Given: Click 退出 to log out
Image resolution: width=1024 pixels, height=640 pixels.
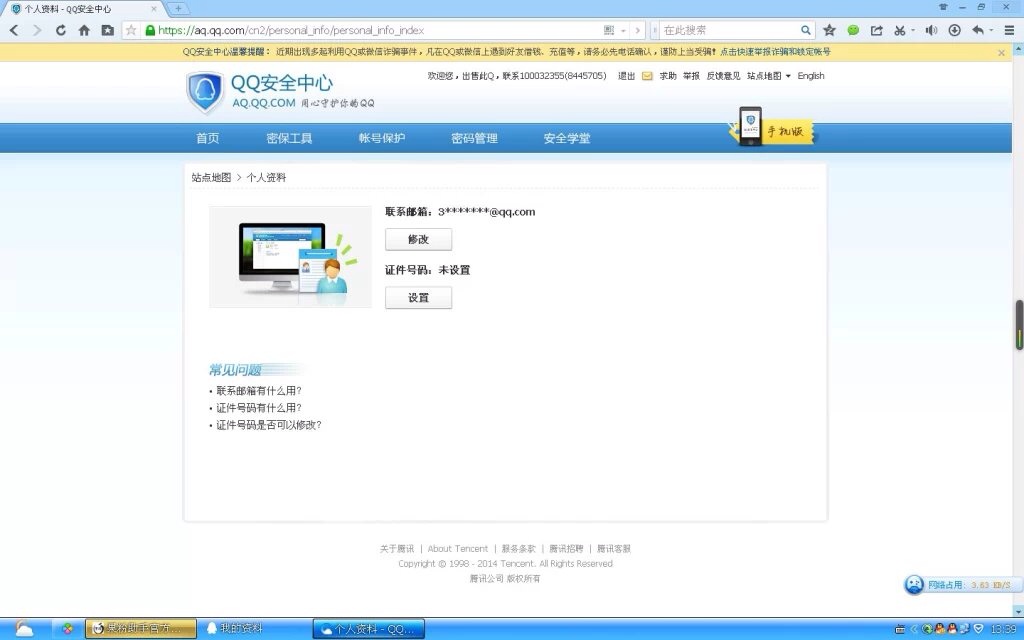Looking at the screenshot, I should click(626, 76).
